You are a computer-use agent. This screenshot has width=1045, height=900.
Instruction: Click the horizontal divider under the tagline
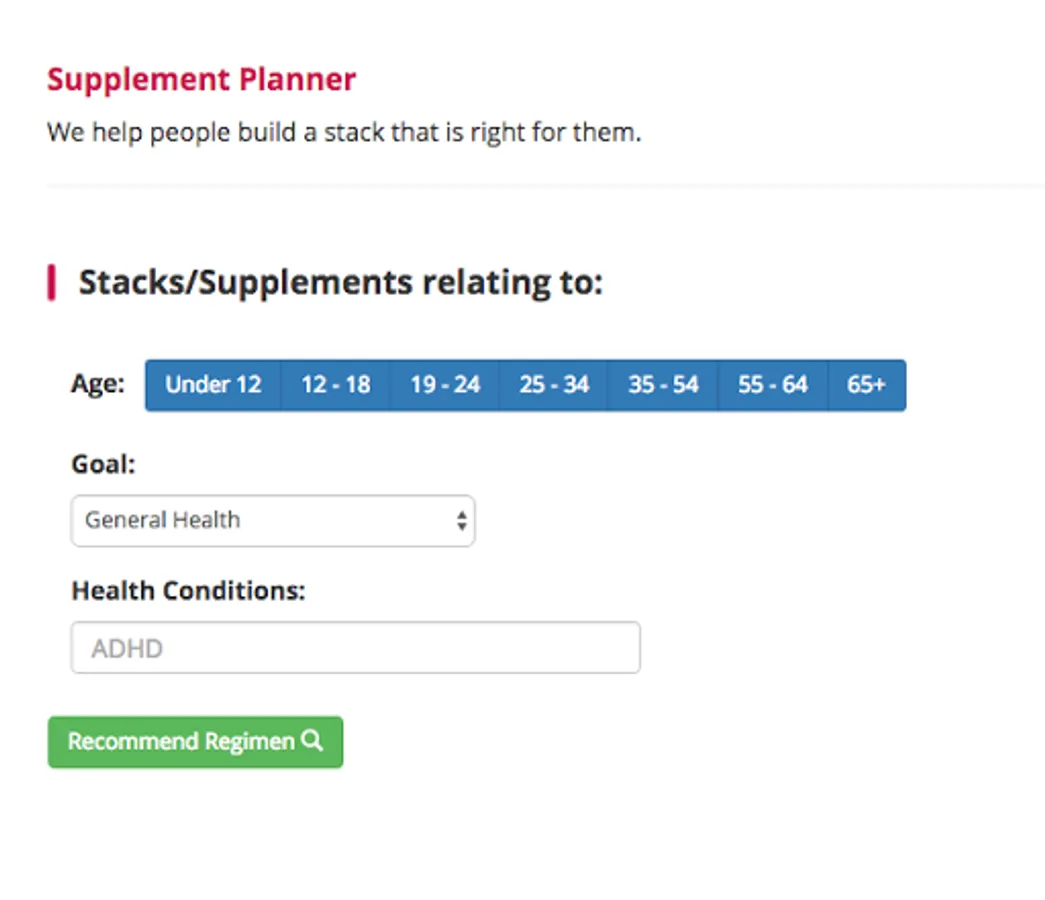click(x=545, y=186)
